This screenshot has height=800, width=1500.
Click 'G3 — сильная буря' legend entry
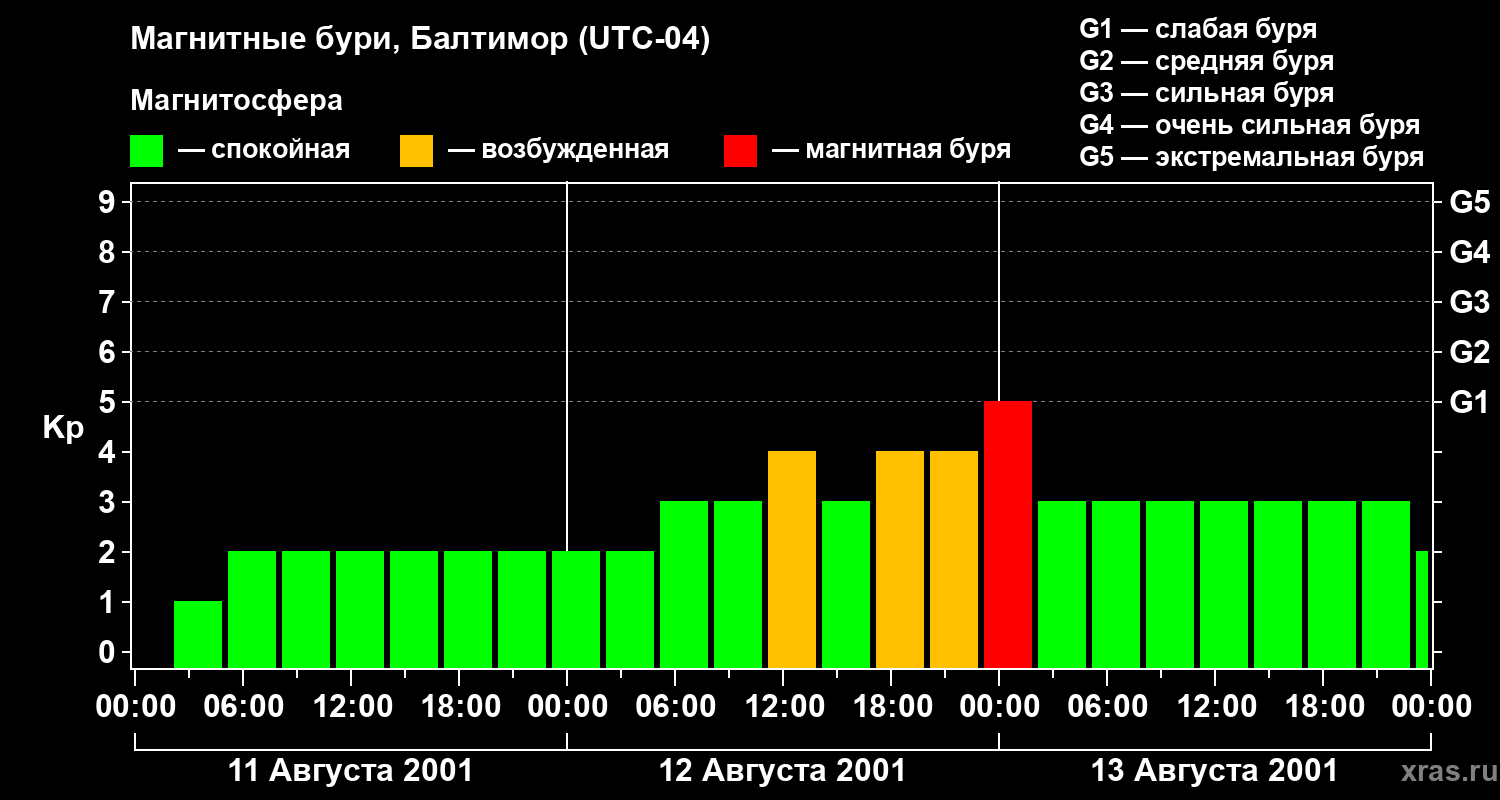point(1206,94)
